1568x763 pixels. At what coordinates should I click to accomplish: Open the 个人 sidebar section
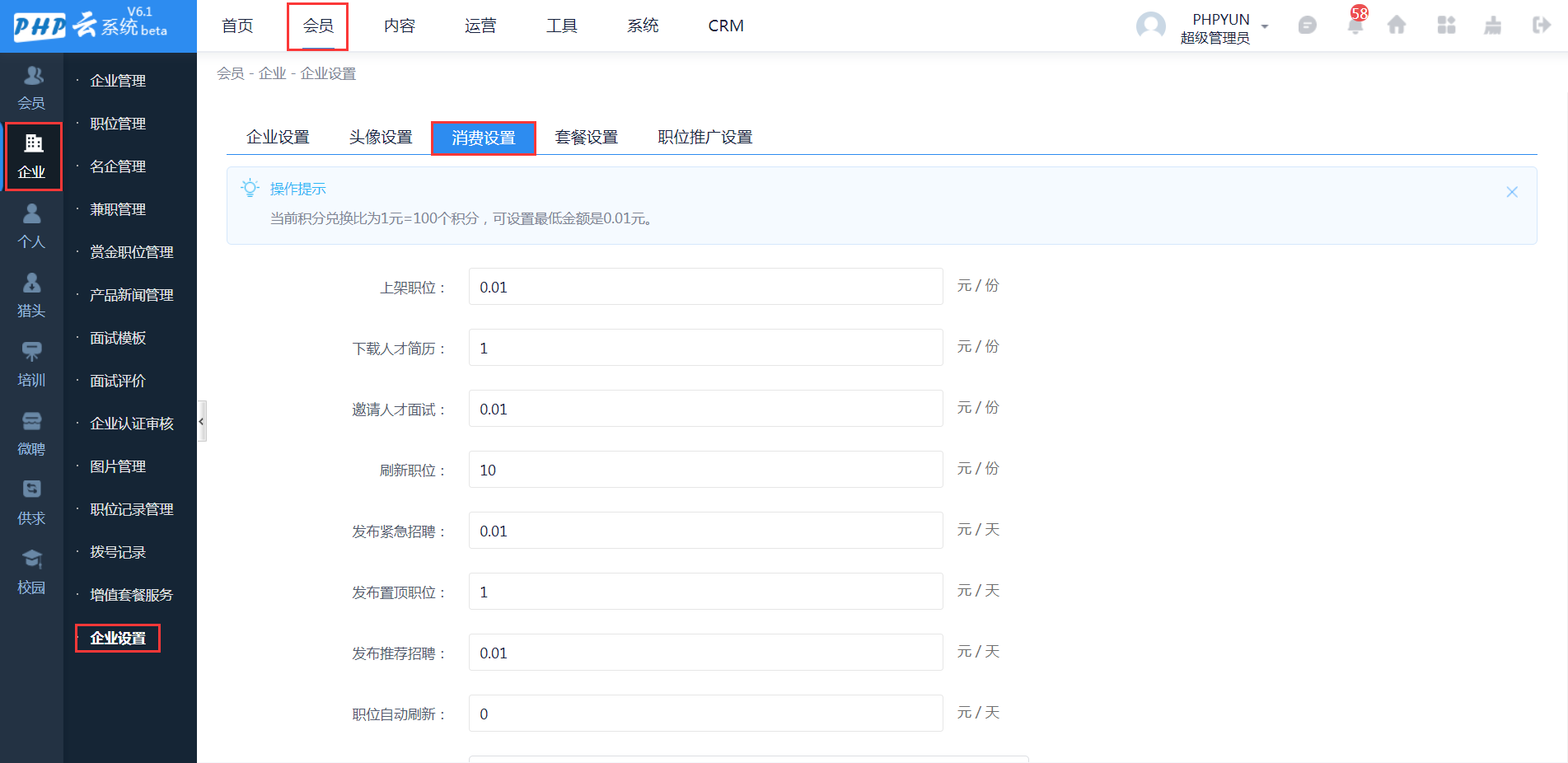[x=31, y=226]
